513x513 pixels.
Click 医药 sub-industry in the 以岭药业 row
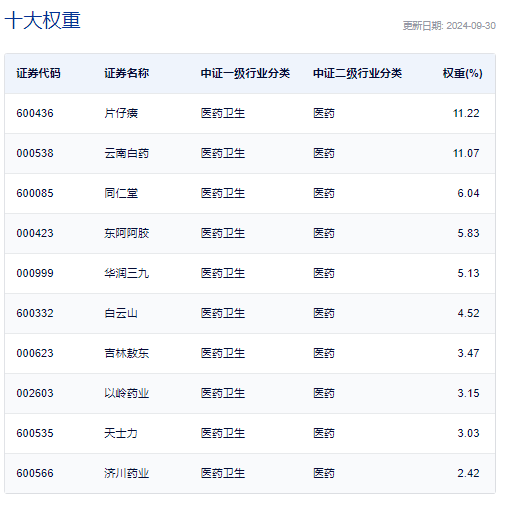(324, 393)
